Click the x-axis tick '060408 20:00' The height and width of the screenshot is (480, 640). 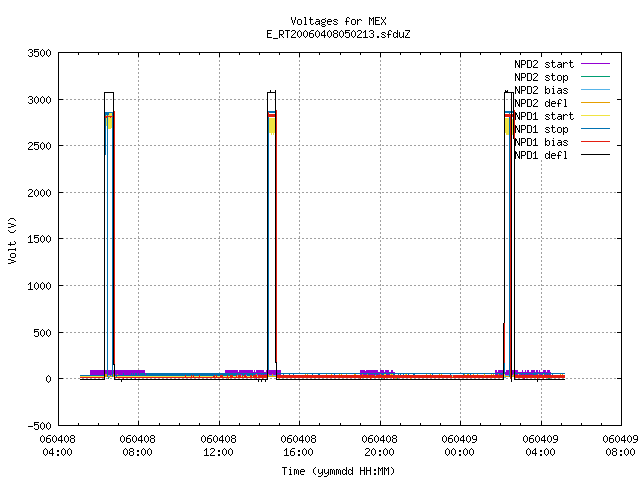point(379,446)
